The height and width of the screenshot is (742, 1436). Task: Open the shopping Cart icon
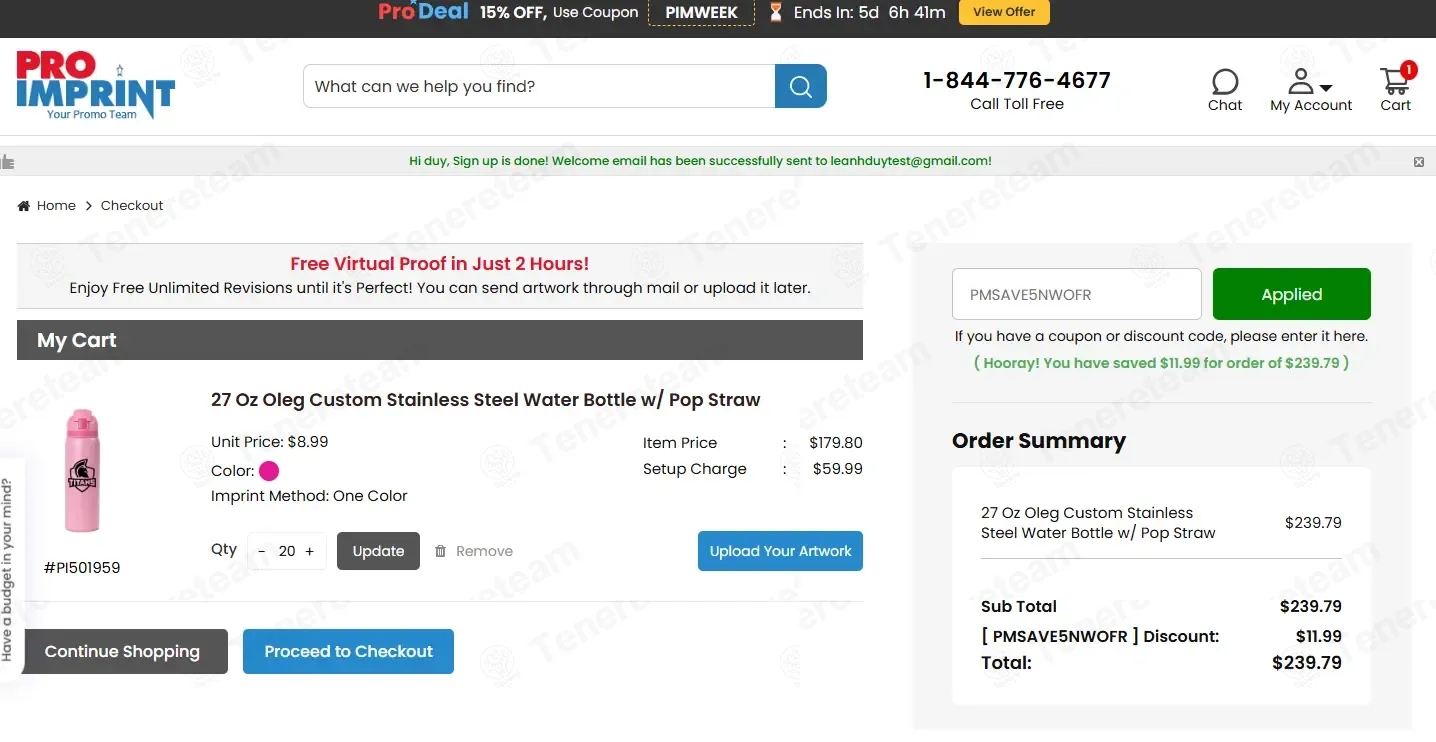click(1393, 80)
